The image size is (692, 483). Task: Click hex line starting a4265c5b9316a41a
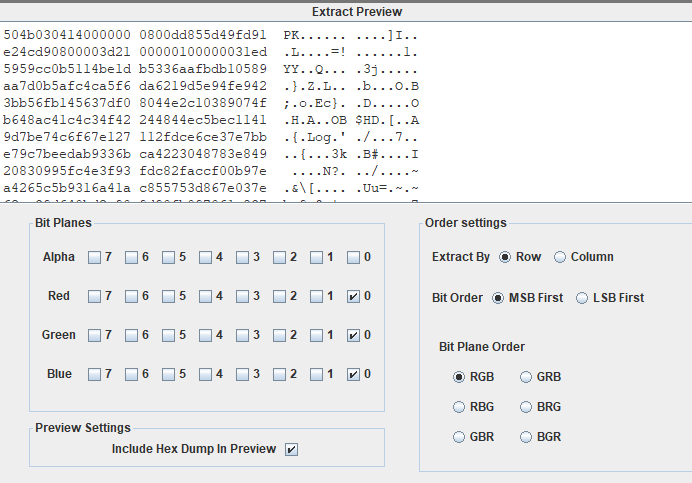[211, 188]
